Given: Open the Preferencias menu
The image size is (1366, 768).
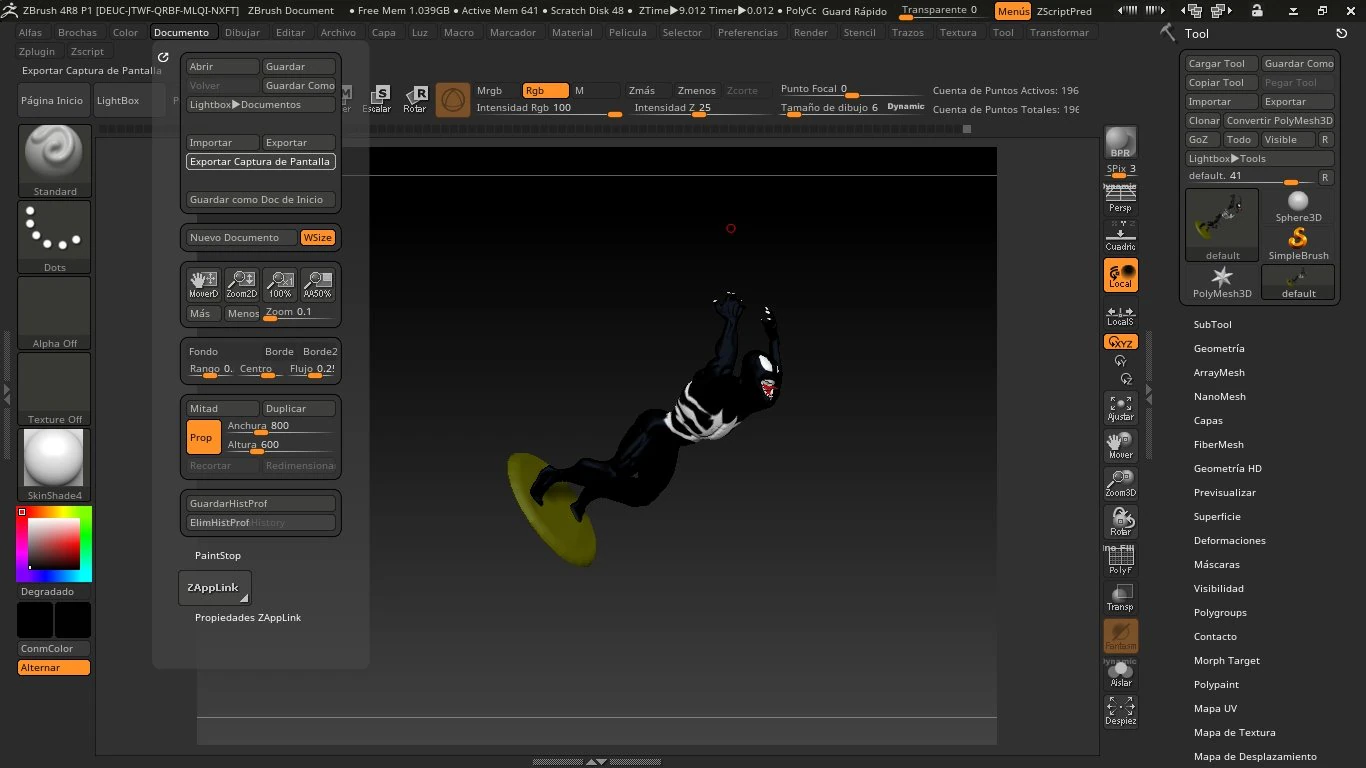Looking at the screenshot, I should tap(747, 33).
